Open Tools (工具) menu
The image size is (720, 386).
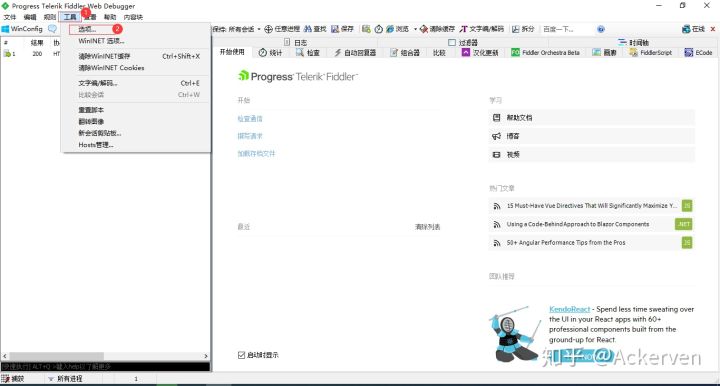click(70, 17)
